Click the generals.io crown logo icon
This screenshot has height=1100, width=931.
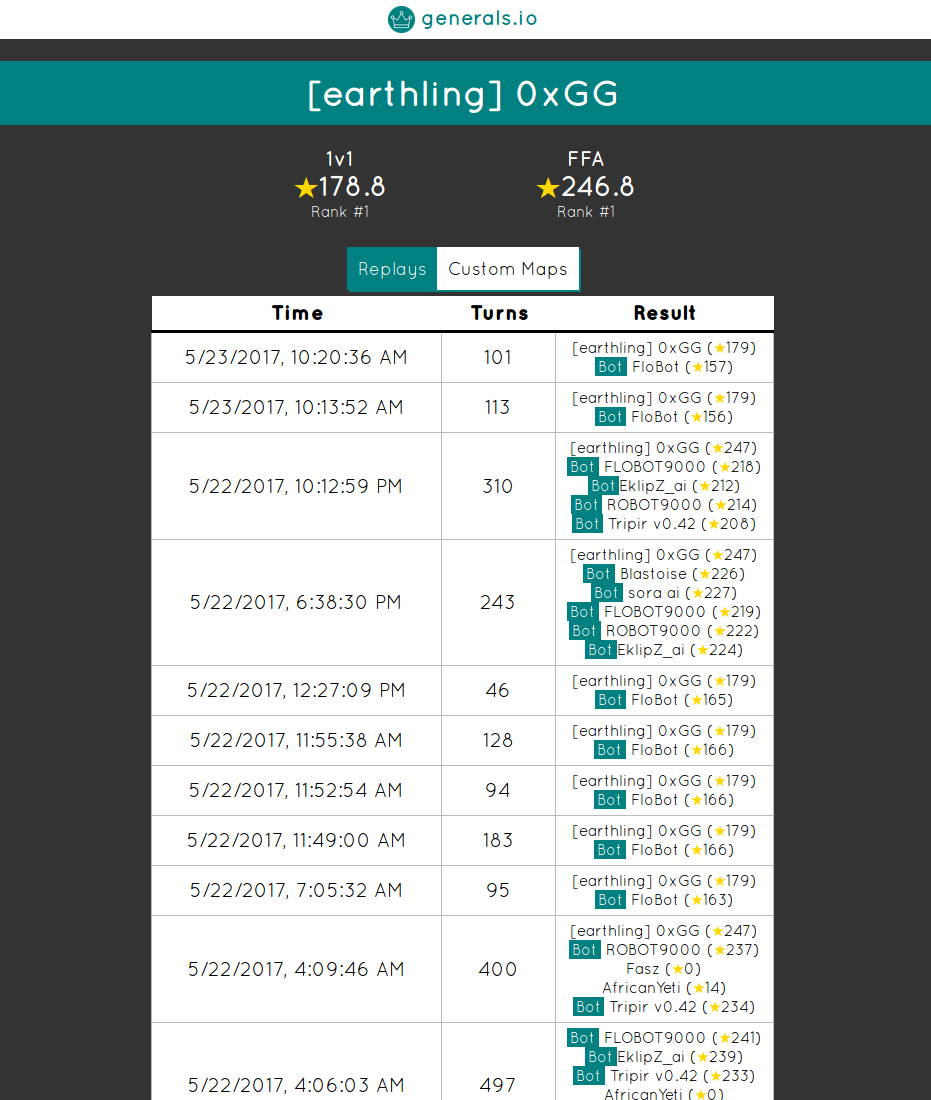(401, 19)
